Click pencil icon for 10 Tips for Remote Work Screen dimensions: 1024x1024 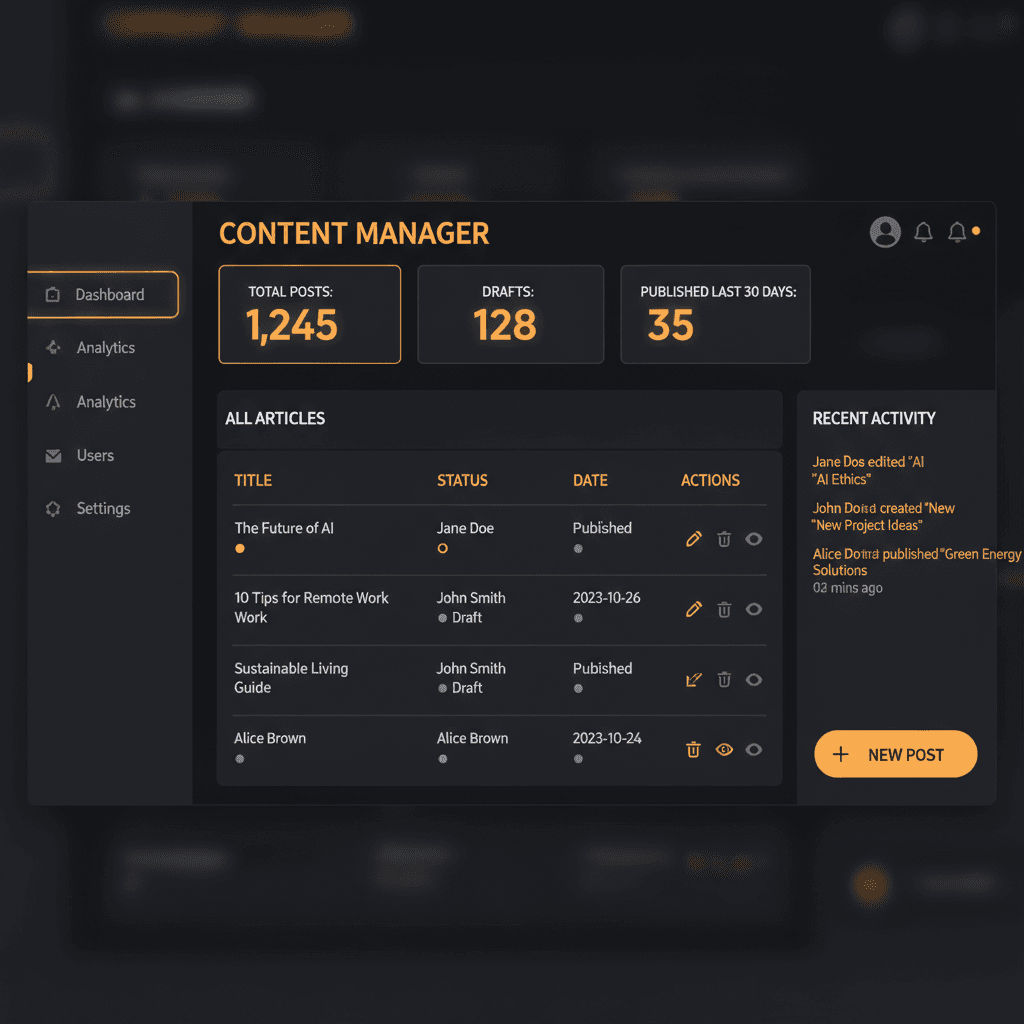point(694,609)
